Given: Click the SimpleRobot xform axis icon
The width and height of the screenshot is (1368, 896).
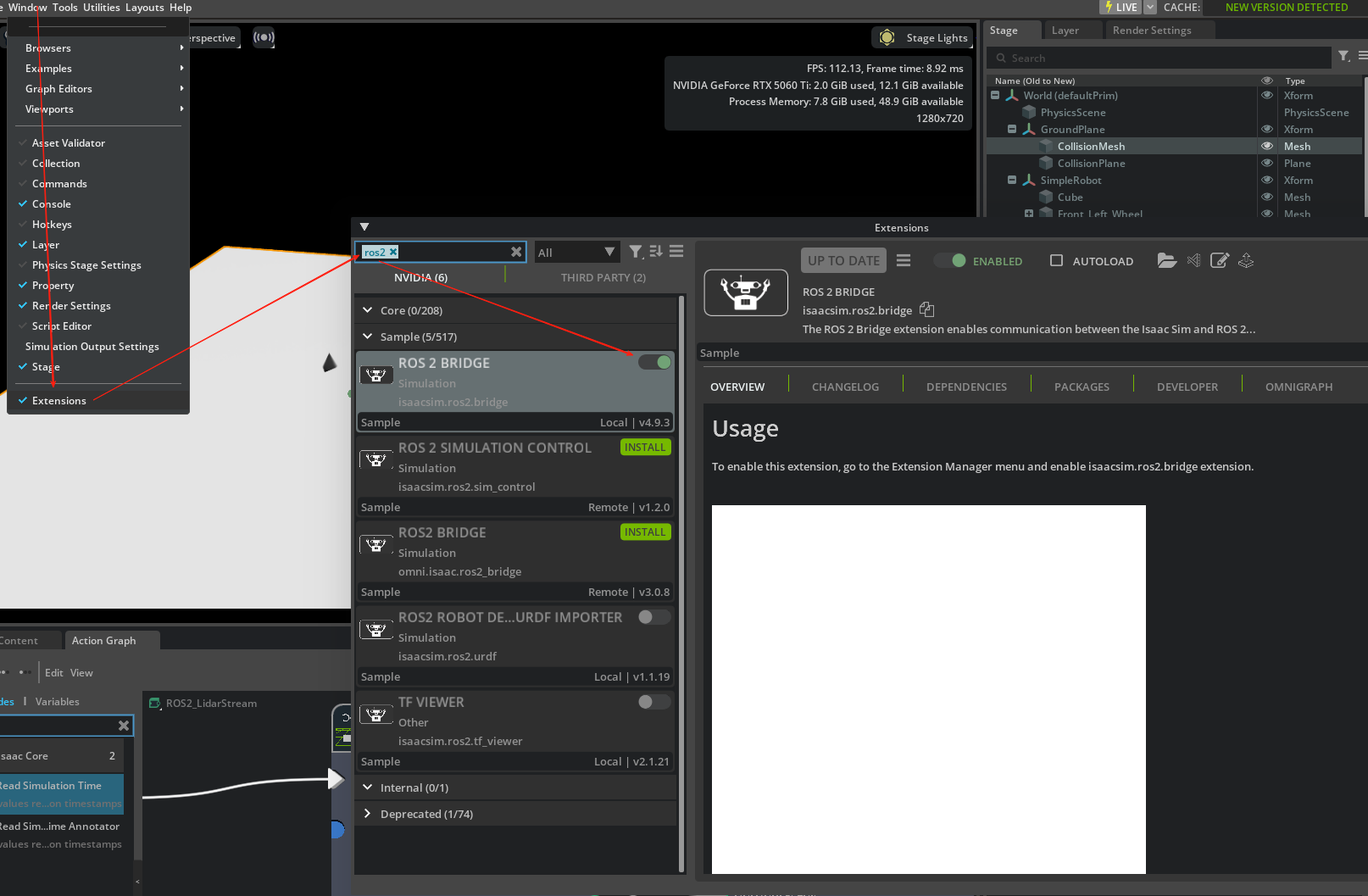Looking at the screenshot, I should (x=1029, y=181).
